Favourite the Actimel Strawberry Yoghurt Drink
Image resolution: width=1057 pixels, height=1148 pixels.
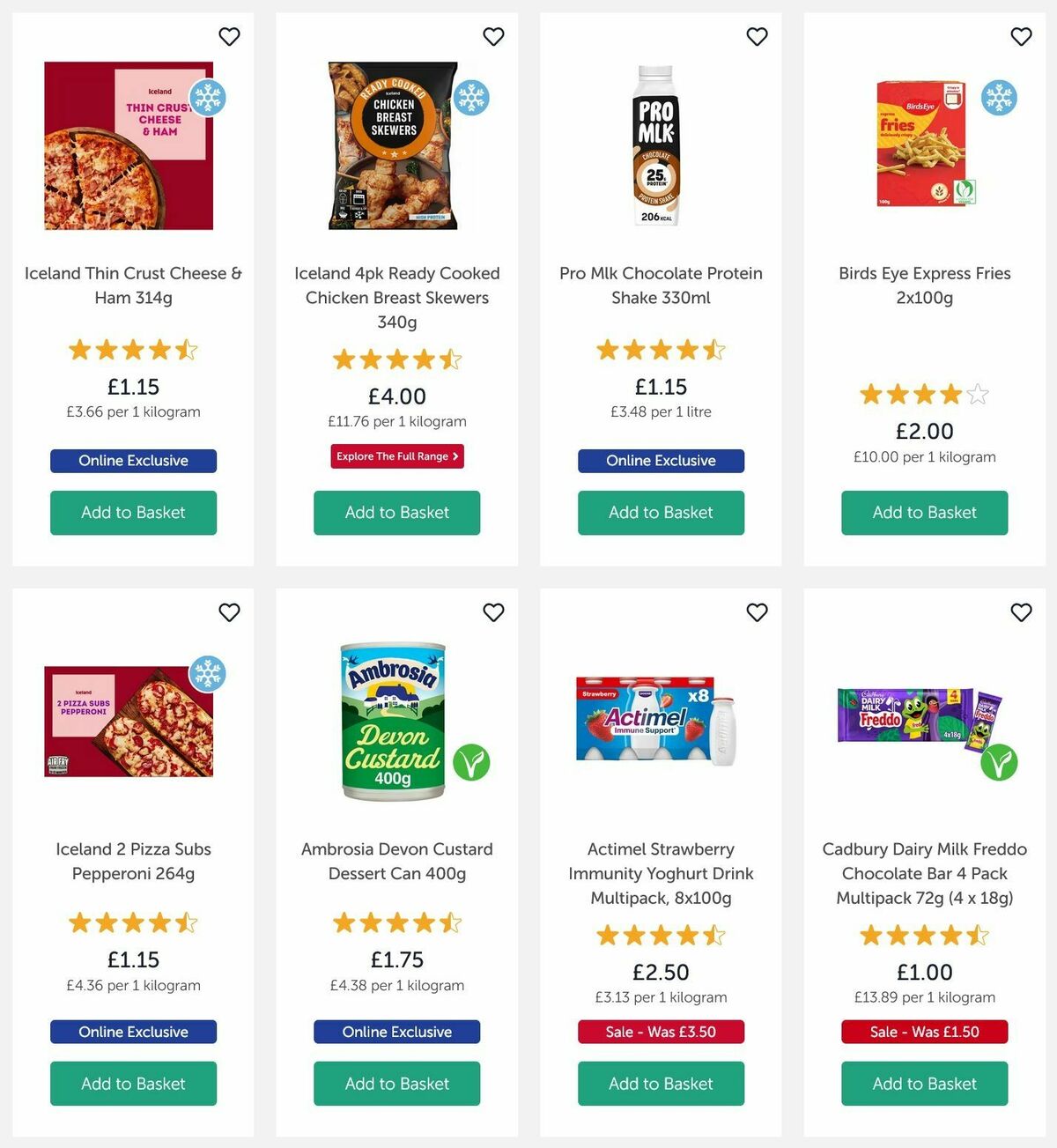pyautogui.click(x=757, y=612)
